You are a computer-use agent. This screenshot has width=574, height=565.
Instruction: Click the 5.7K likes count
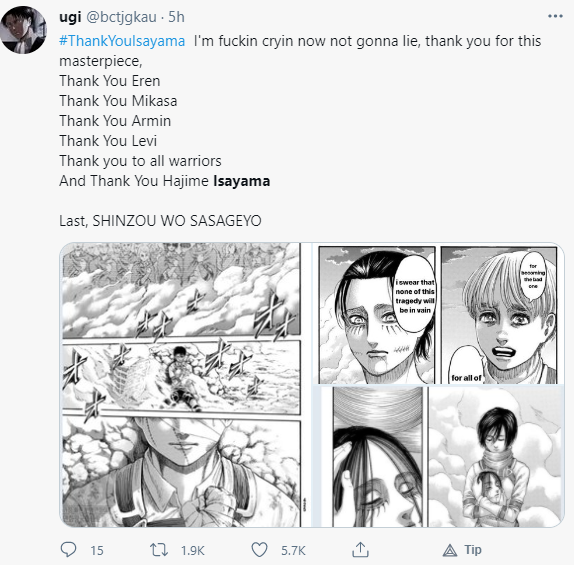point(293,550)
